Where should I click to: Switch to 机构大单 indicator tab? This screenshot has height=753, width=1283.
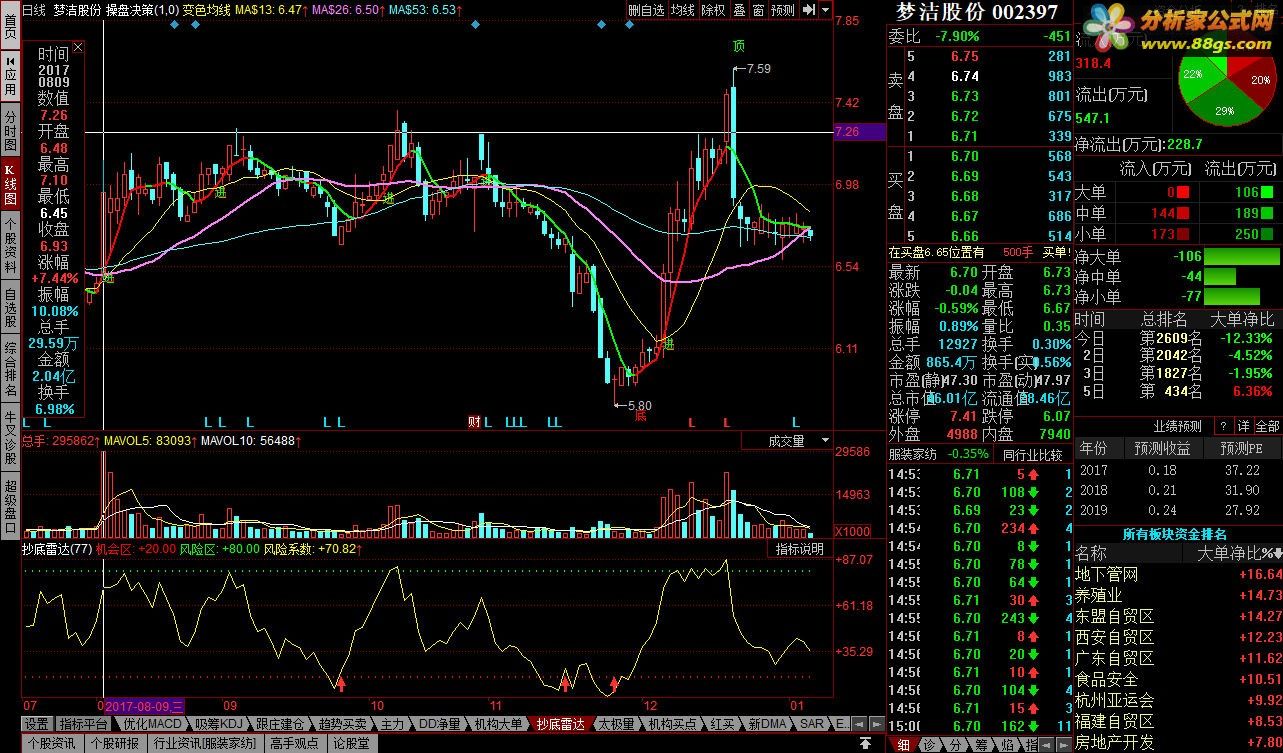[498, 723]
